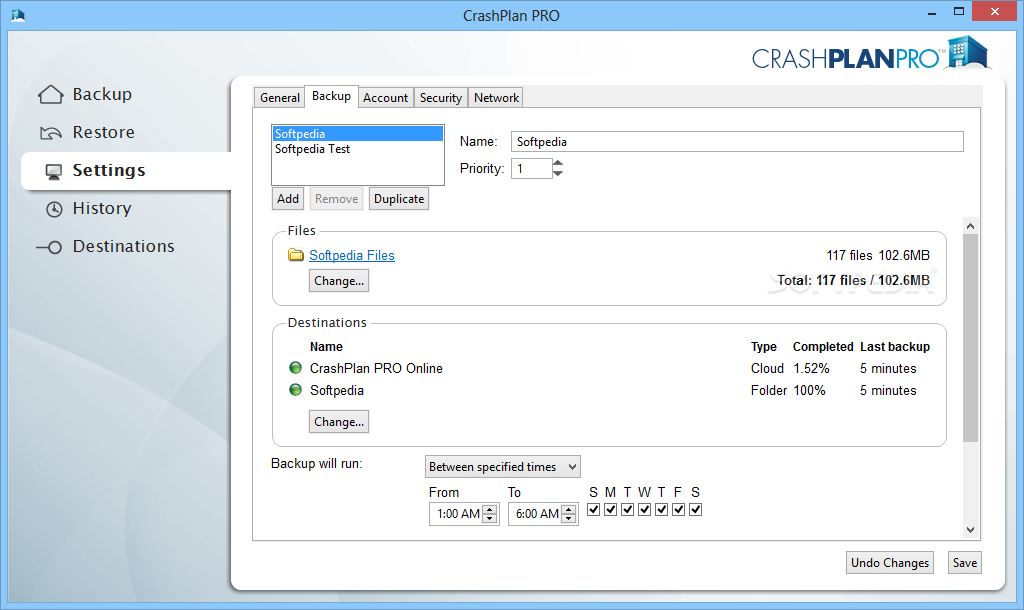This screenshot has width=1024, height=610.
Task: Open the Backup section house icon
Action: click(x=50, y=95)
